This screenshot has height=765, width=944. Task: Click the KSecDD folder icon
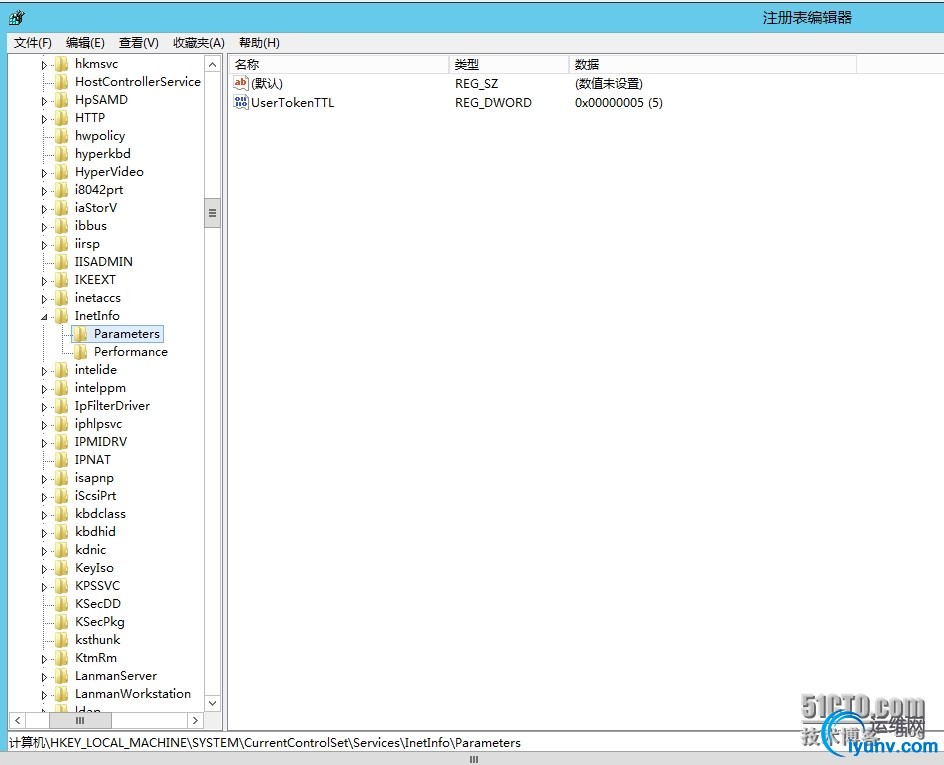tap(61, 604)
